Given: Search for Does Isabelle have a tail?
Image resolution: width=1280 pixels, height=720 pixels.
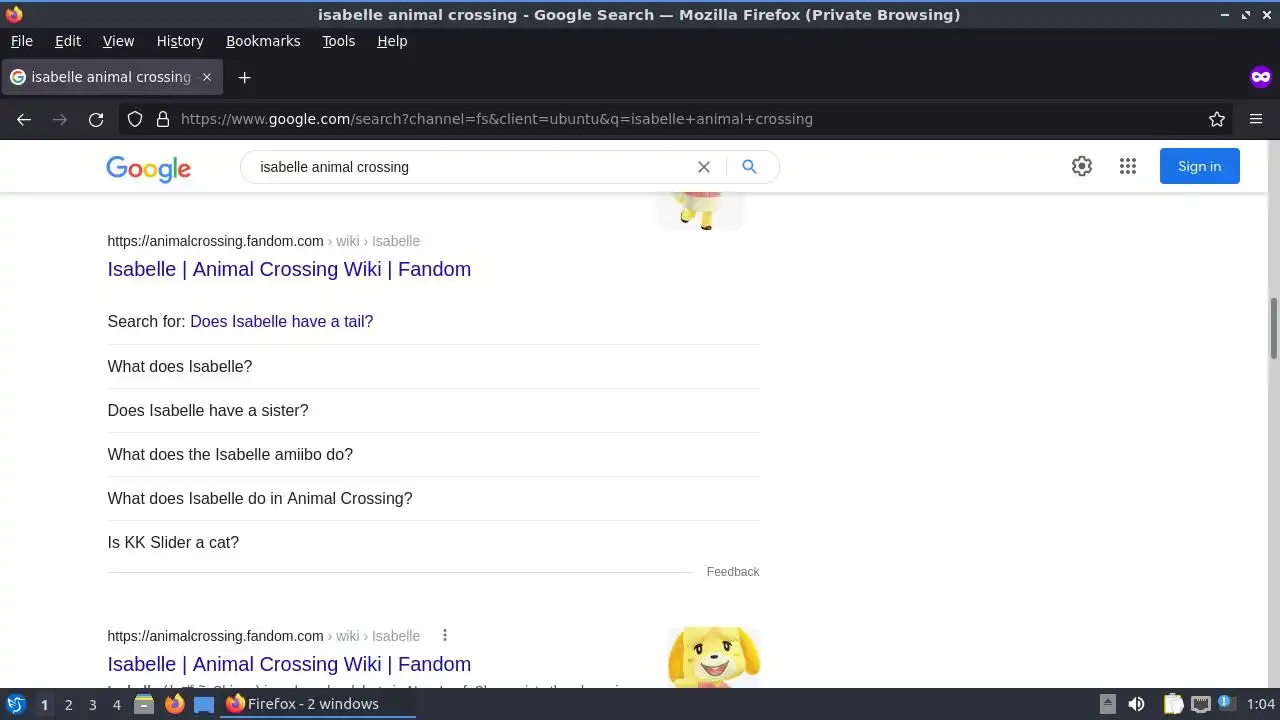Looking at the screenshot, I should [281, 321].
